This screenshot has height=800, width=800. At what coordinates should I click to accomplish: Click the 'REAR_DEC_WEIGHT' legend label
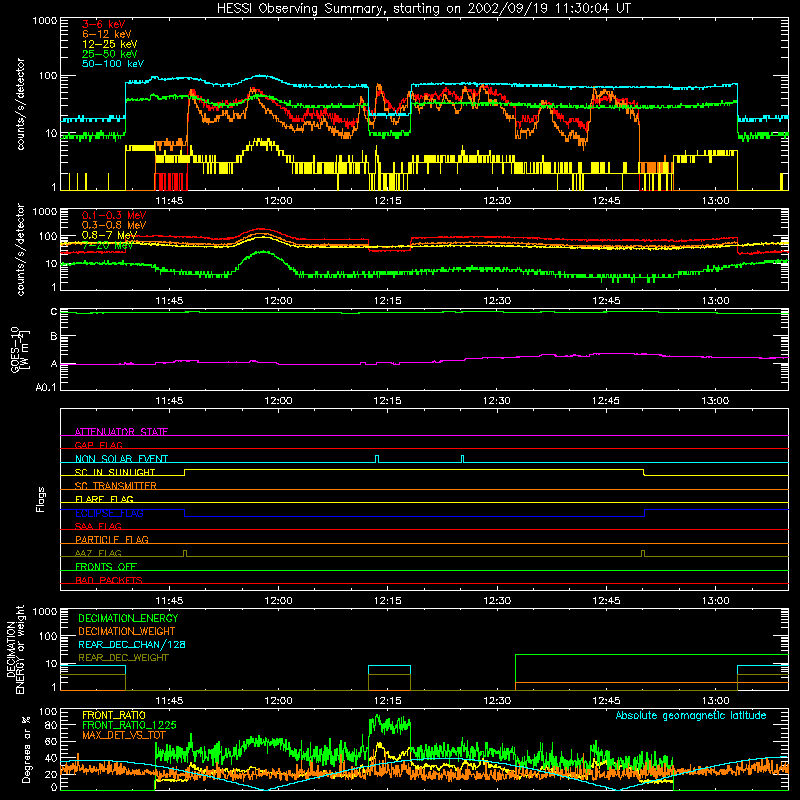[123, 658]
